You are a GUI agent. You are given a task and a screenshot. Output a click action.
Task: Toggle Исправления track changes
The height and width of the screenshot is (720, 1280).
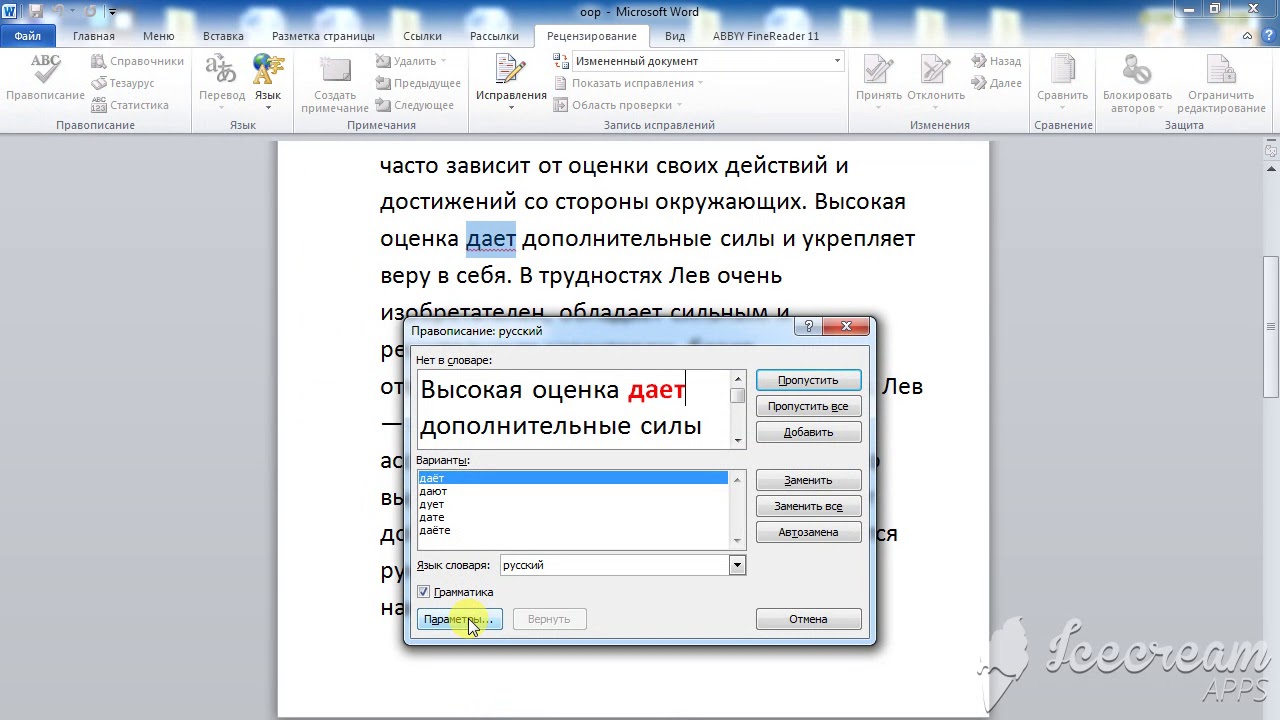coord(511,80)
